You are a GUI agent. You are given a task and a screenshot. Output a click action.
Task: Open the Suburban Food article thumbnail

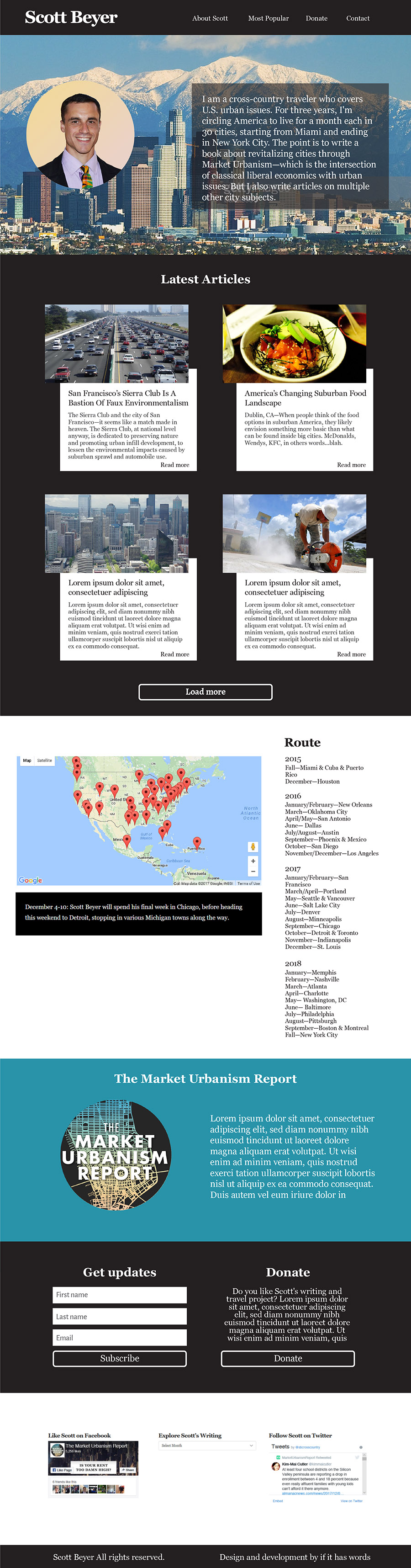click(x=294, y=343)
